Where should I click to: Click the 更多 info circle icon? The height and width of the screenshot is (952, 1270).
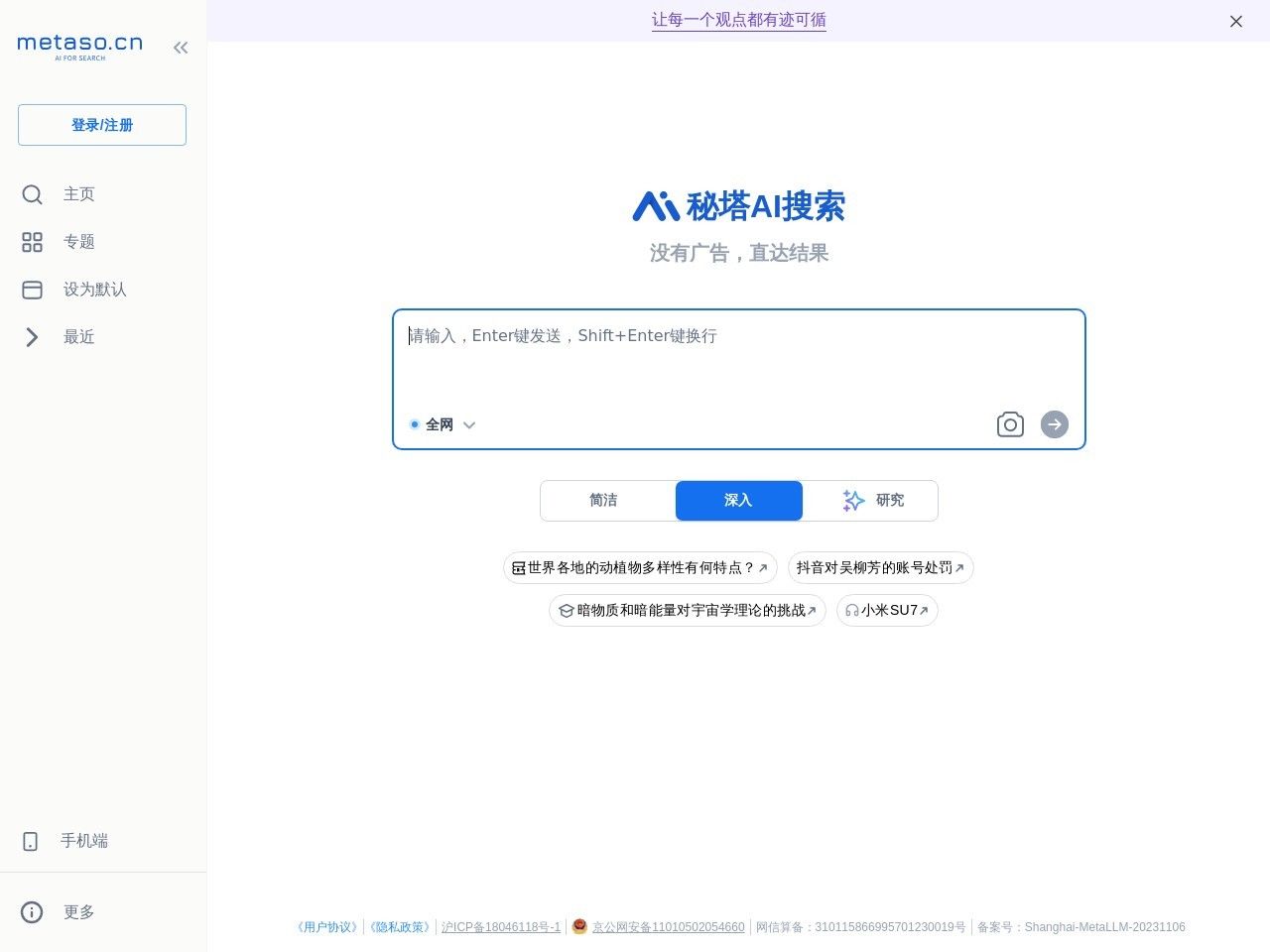32,912
